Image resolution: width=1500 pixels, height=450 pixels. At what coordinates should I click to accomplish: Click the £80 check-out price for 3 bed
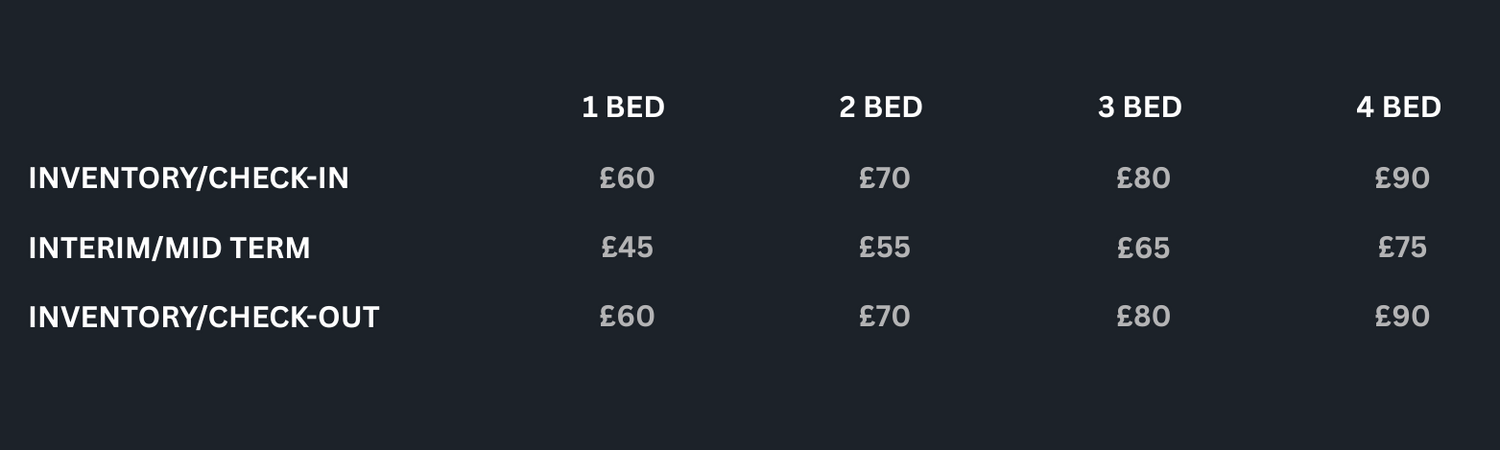1143,317
